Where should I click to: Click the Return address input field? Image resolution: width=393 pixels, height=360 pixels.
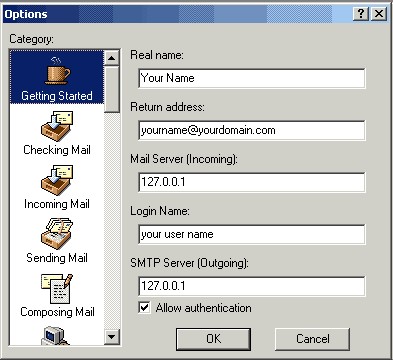click(252, 130)
